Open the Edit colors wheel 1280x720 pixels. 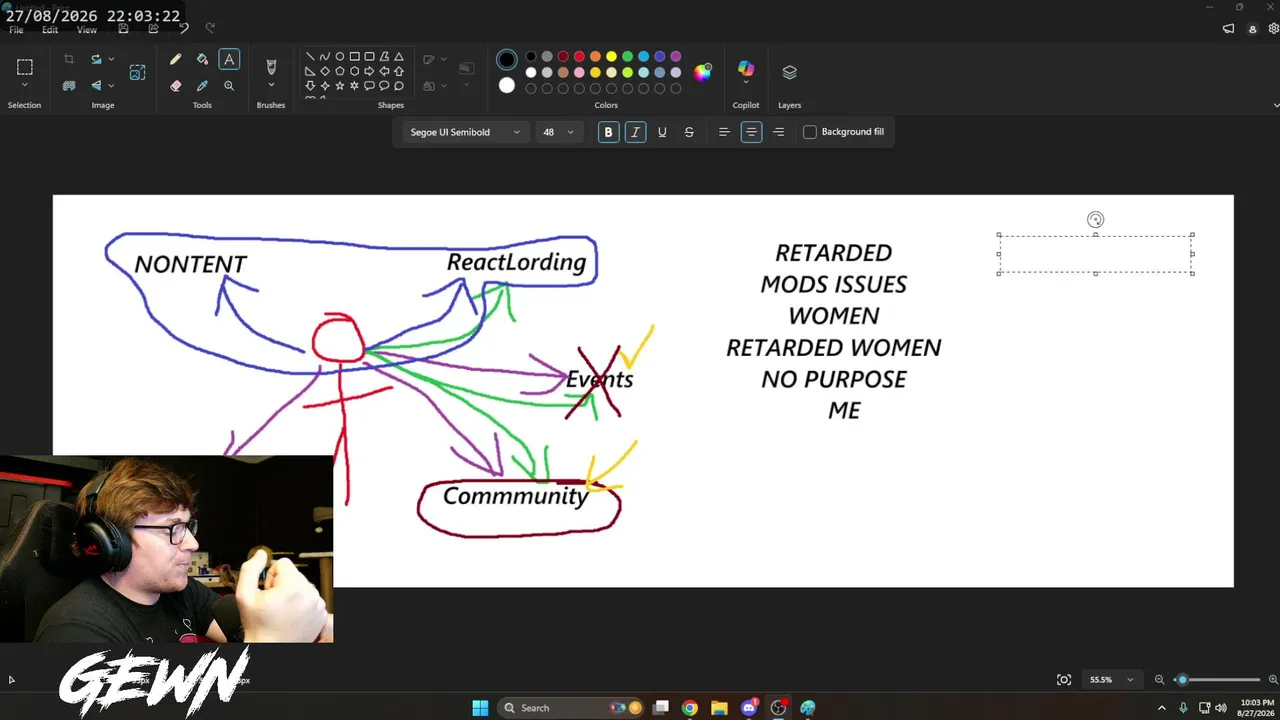pyautogui.click(x=703, y=72)
